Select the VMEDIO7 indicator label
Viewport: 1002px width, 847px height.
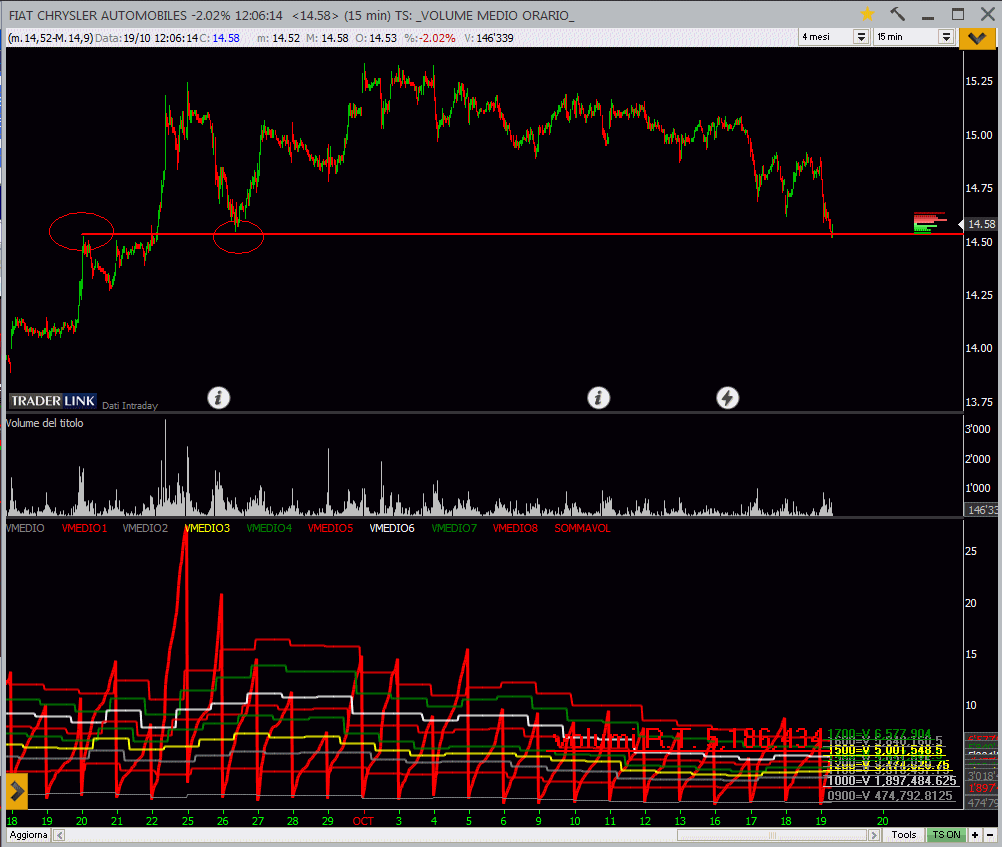point(454,528)
